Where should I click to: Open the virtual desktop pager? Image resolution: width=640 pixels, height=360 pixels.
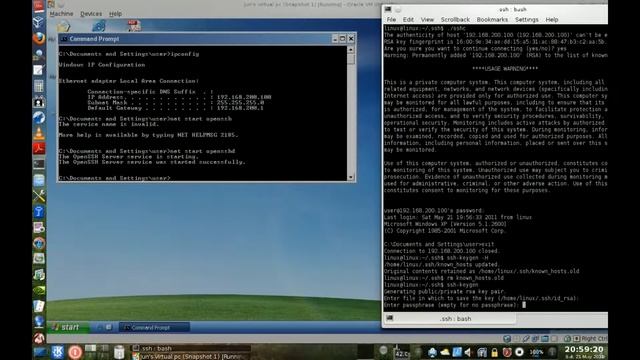(x=97, y=352)
